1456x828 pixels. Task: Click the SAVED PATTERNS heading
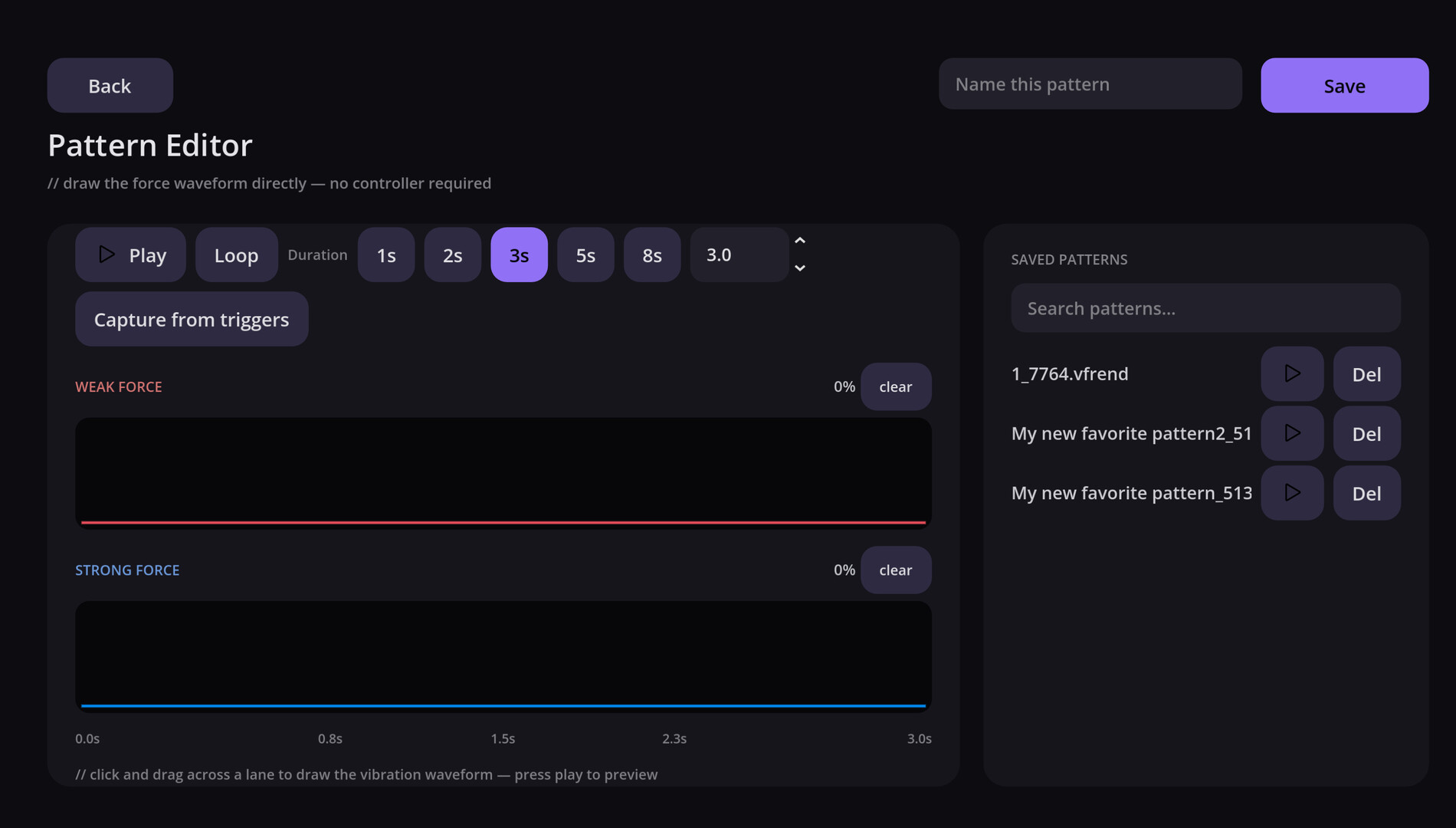pos(1069,259)
